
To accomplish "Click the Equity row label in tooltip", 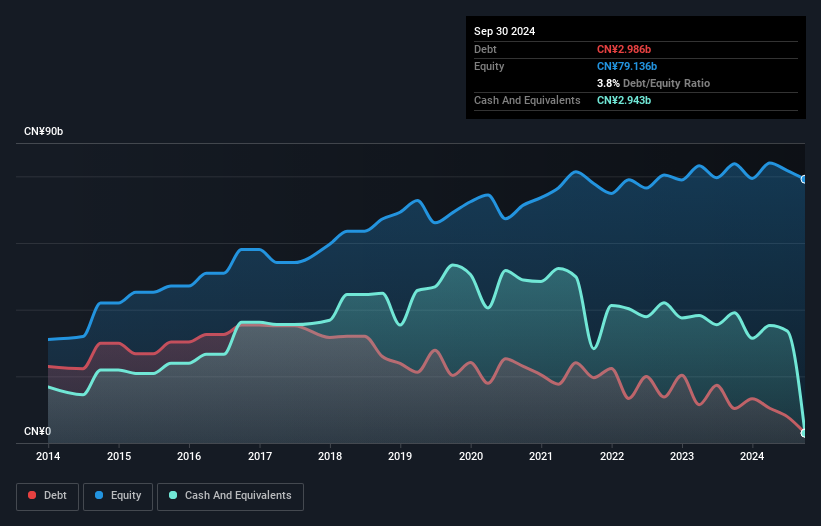I will pos(489,66).
